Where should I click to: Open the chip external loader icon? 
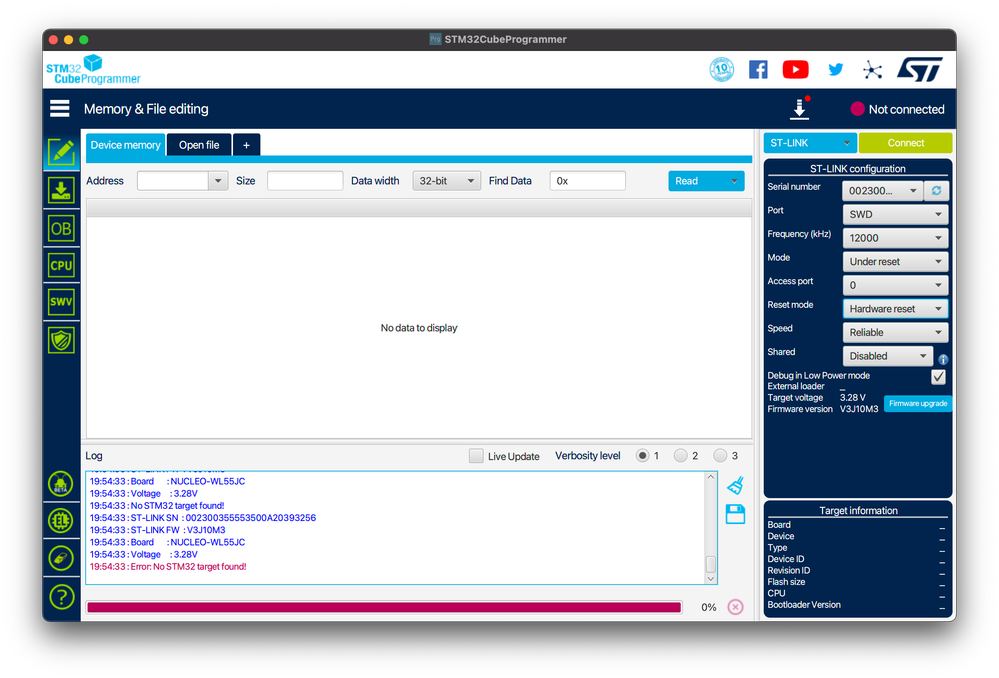(61, 521)
